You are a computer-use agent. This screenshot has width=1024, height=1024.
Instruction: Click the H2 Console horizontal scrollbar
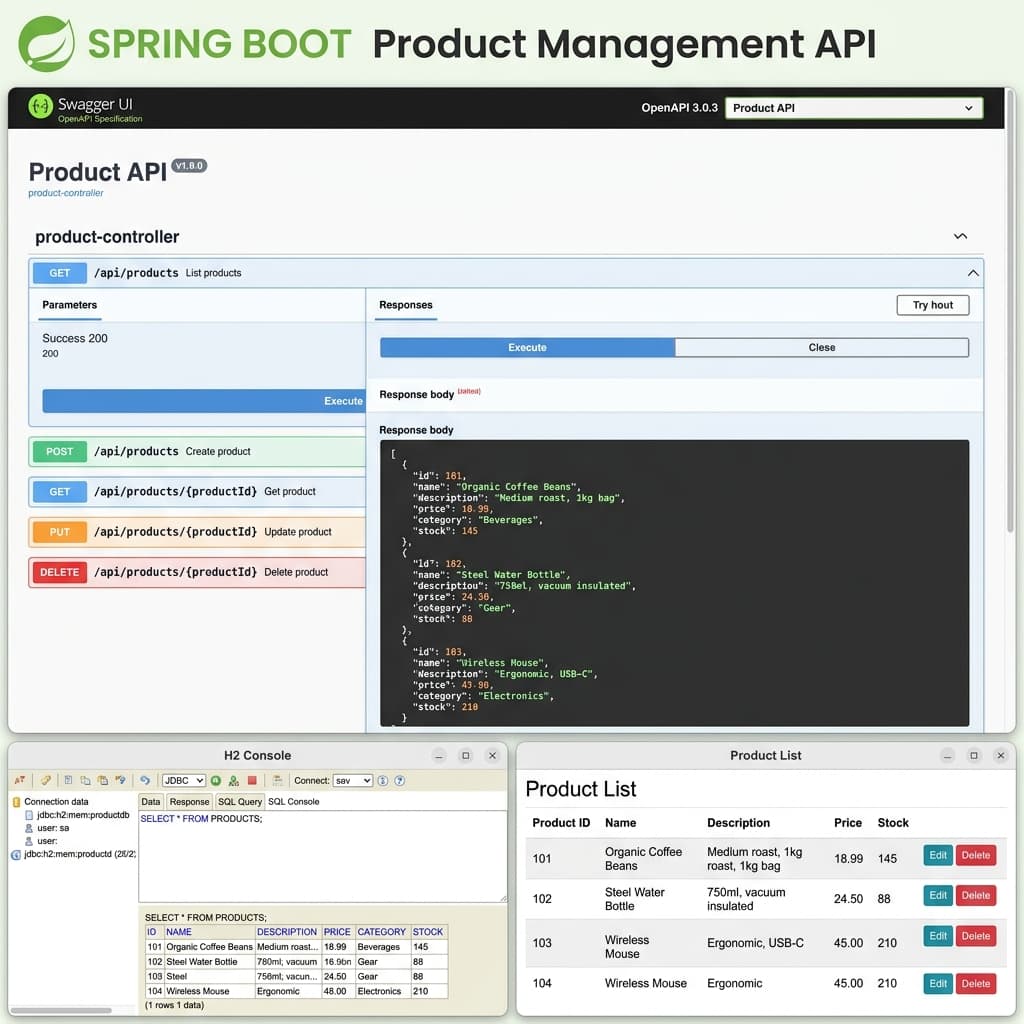[61, 1010]
